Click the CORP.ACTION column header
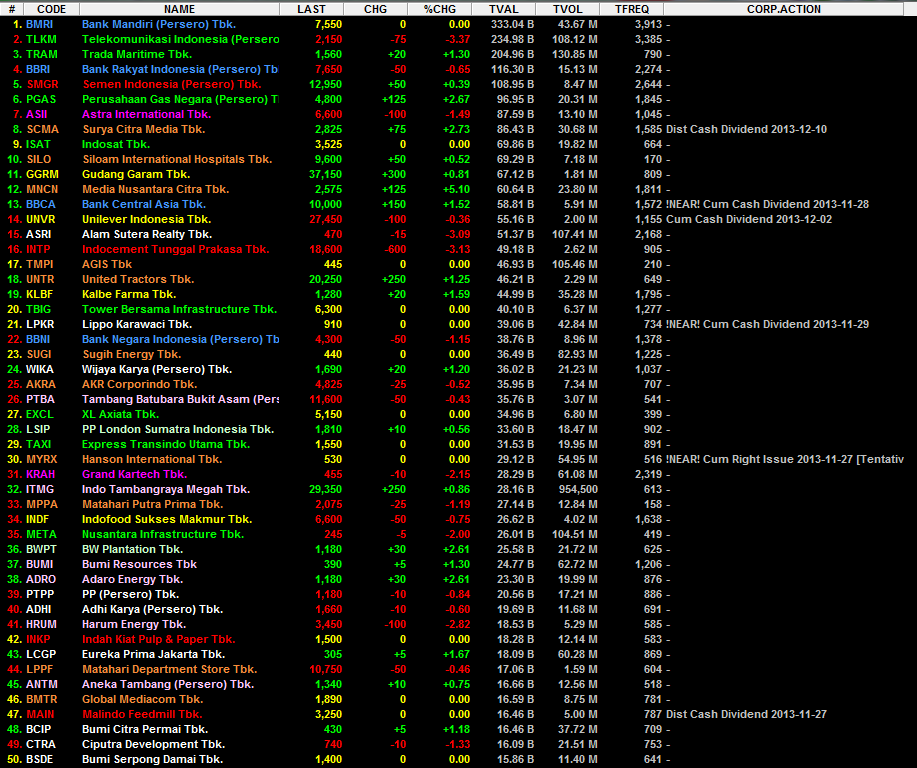The height and width of the screenshot is (768, 917). tap(784, 9)
